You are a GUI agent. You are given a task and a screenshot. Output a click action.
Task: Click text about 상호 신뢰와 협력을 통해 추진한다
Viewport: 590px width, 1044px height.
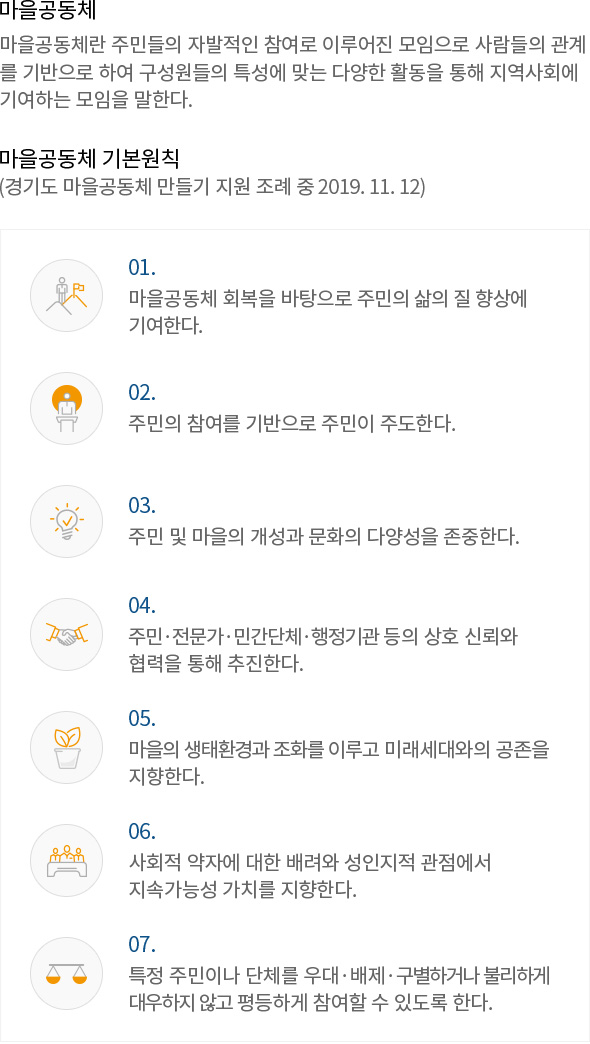click(324, 651)
